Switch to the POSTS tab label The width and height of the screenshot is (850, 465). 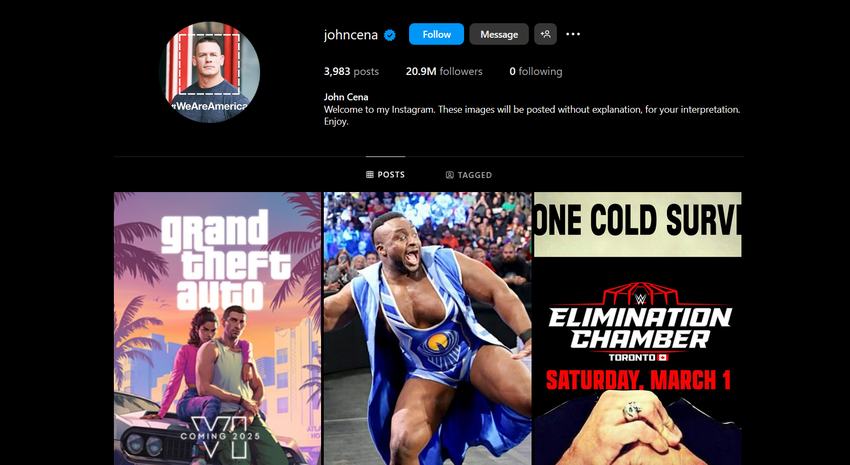pos(391,175)
